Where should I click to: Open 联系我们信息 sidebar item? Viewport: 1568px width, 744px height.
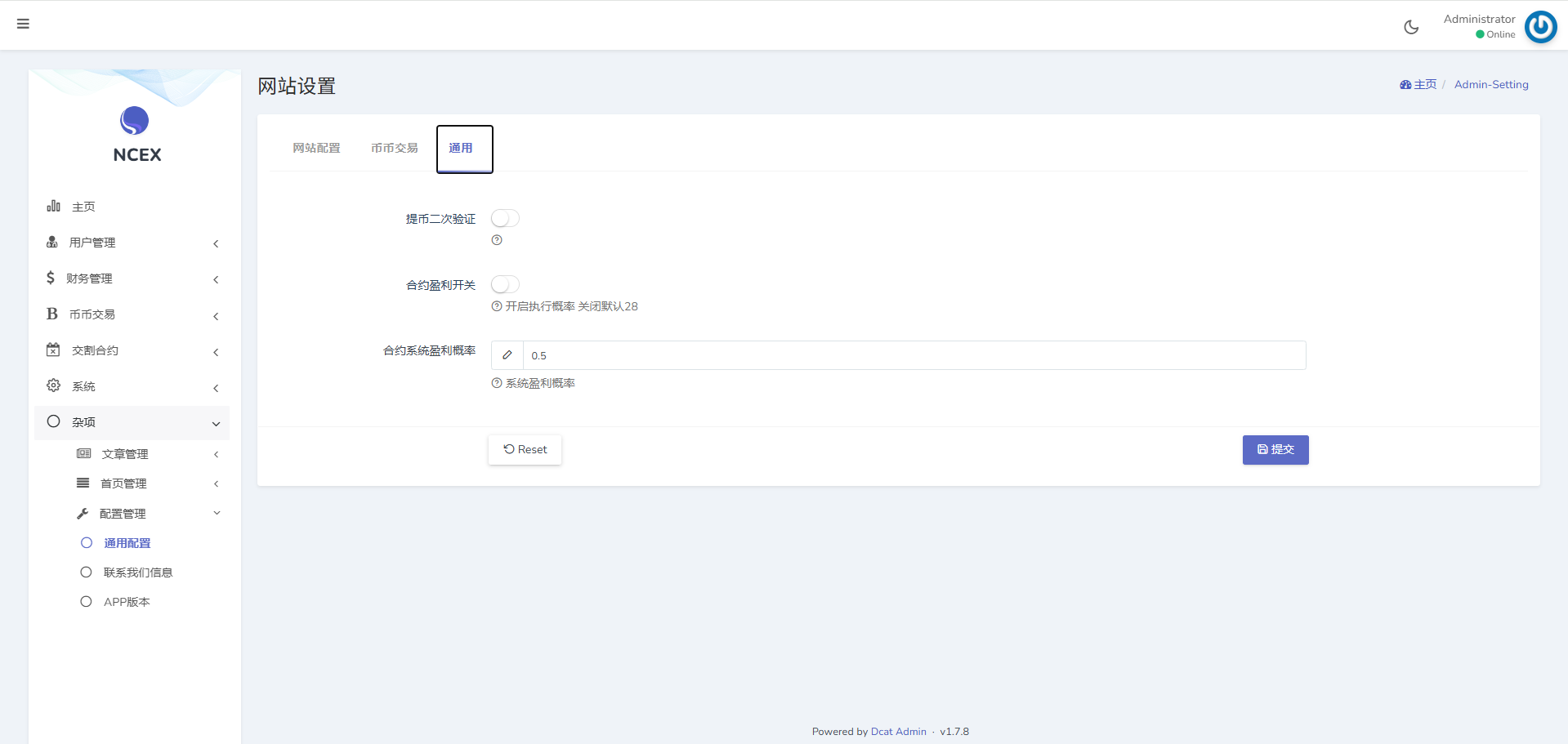pos(138,572)
